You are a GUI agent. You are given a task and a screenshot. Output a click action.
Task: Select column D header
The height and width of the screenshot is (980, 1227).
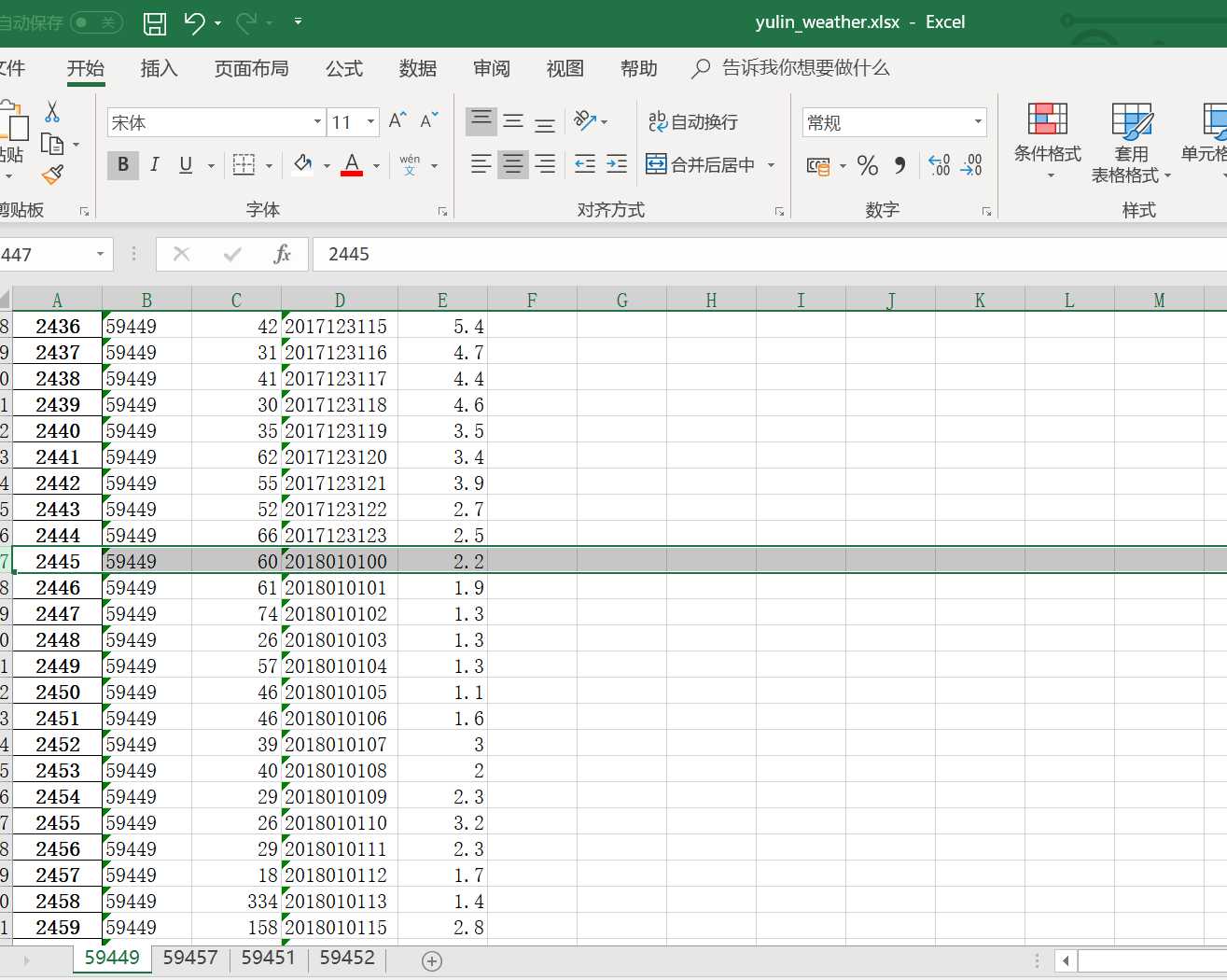coord(340,301)
